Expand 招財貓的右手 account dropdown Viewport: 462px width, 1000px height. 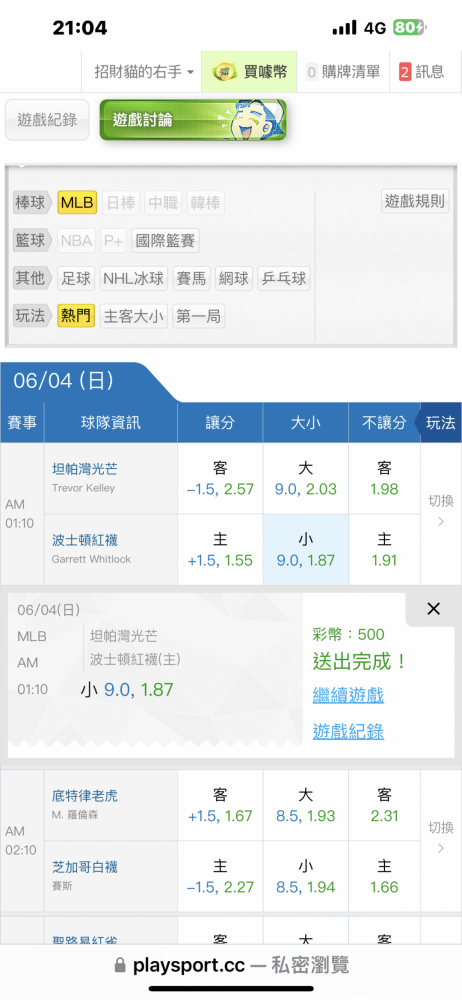145,72
